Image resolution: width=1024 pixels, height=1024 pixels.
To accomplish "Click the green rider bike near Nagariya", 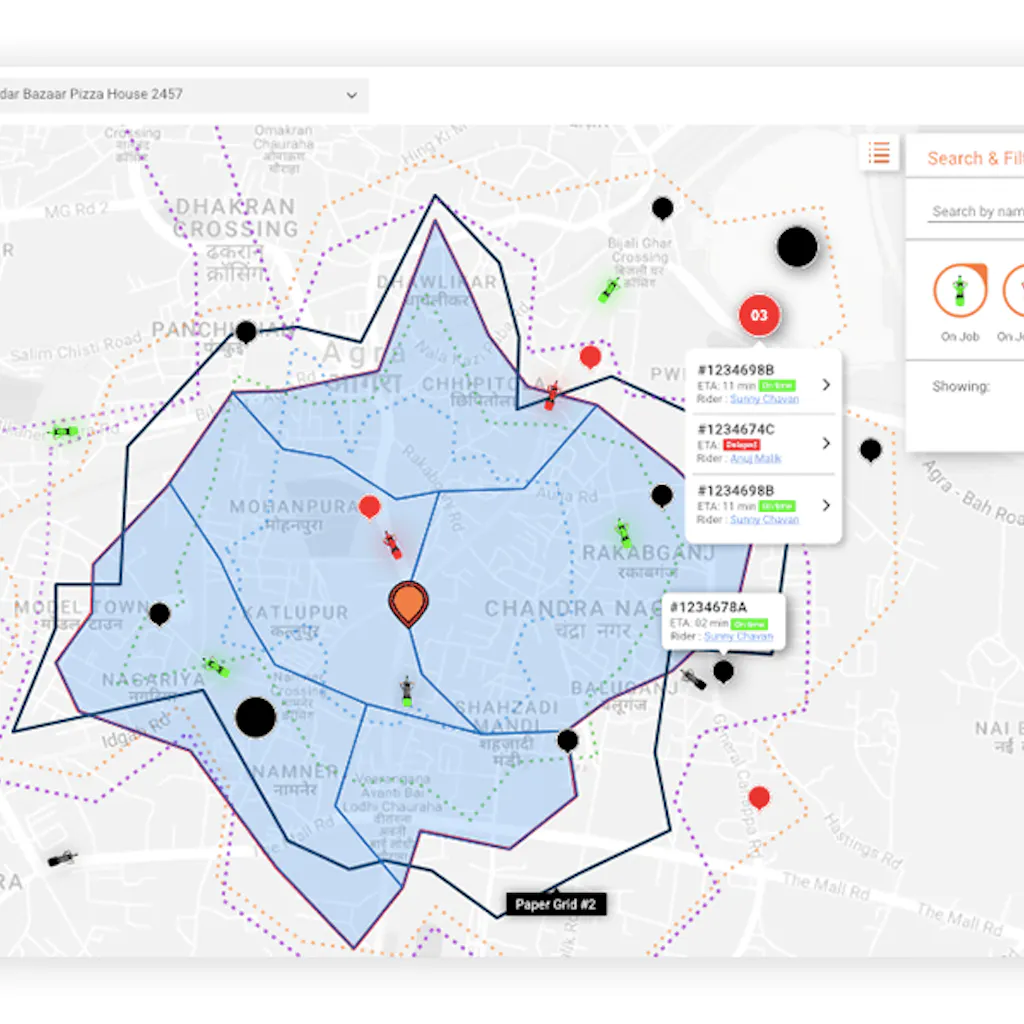I will click(217, 666).
